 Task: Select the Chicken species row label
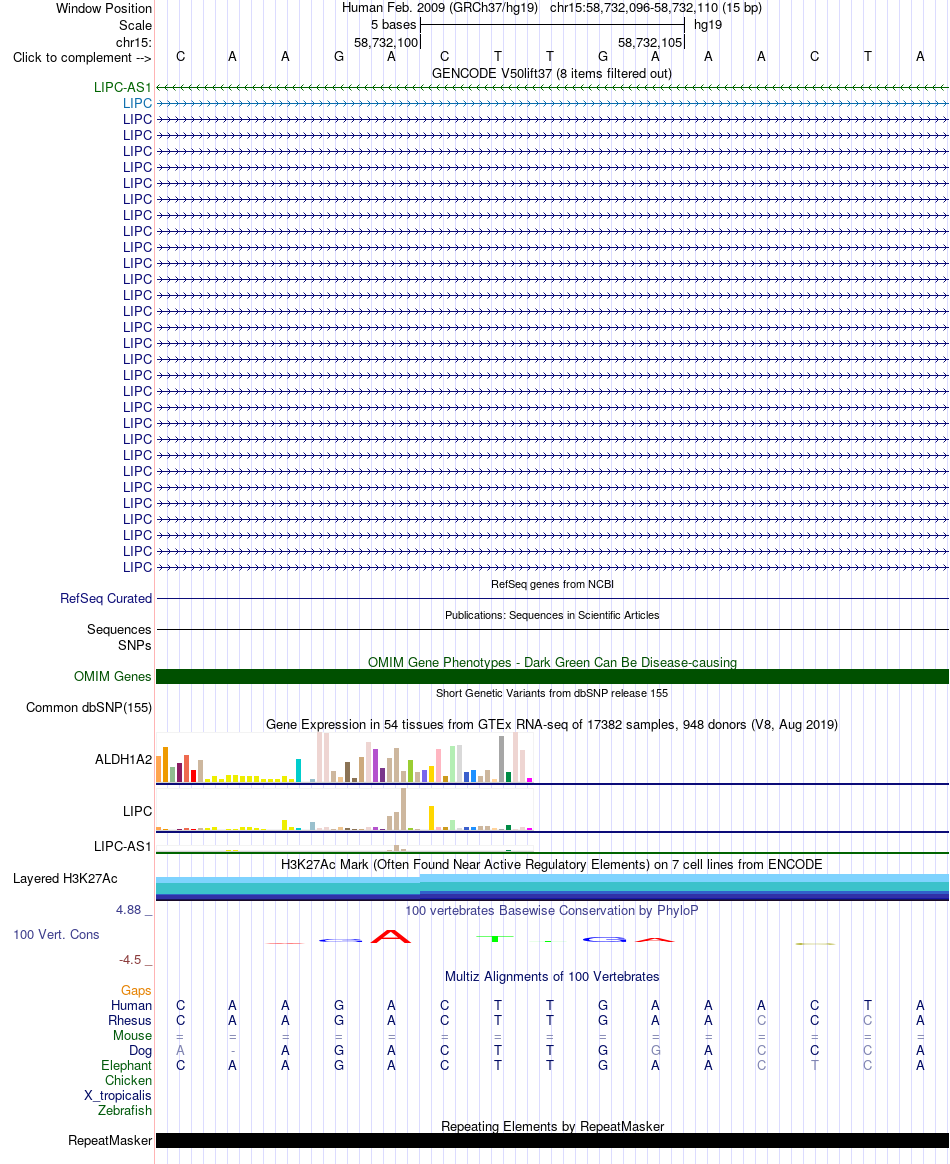coord(128,1080)
